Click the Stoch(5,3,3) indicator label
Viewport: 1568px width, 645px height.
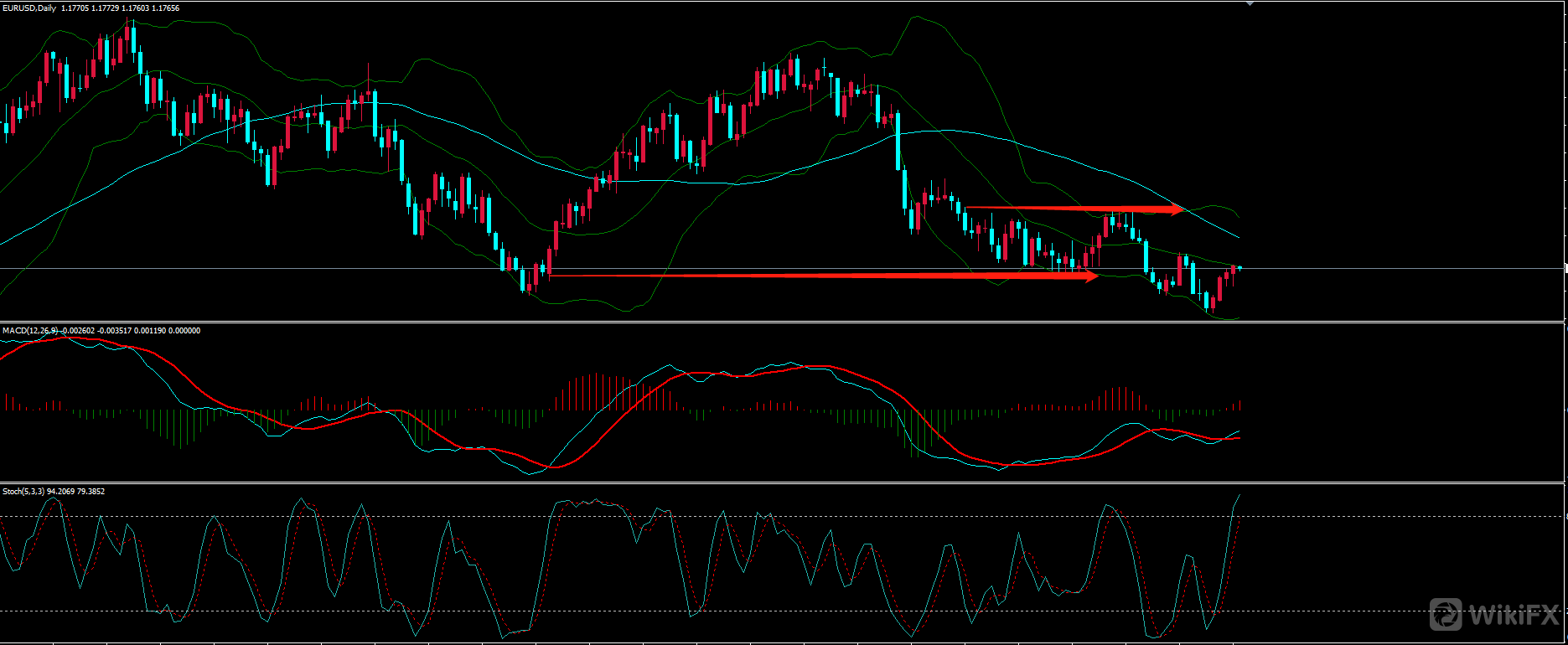[23, 492]
